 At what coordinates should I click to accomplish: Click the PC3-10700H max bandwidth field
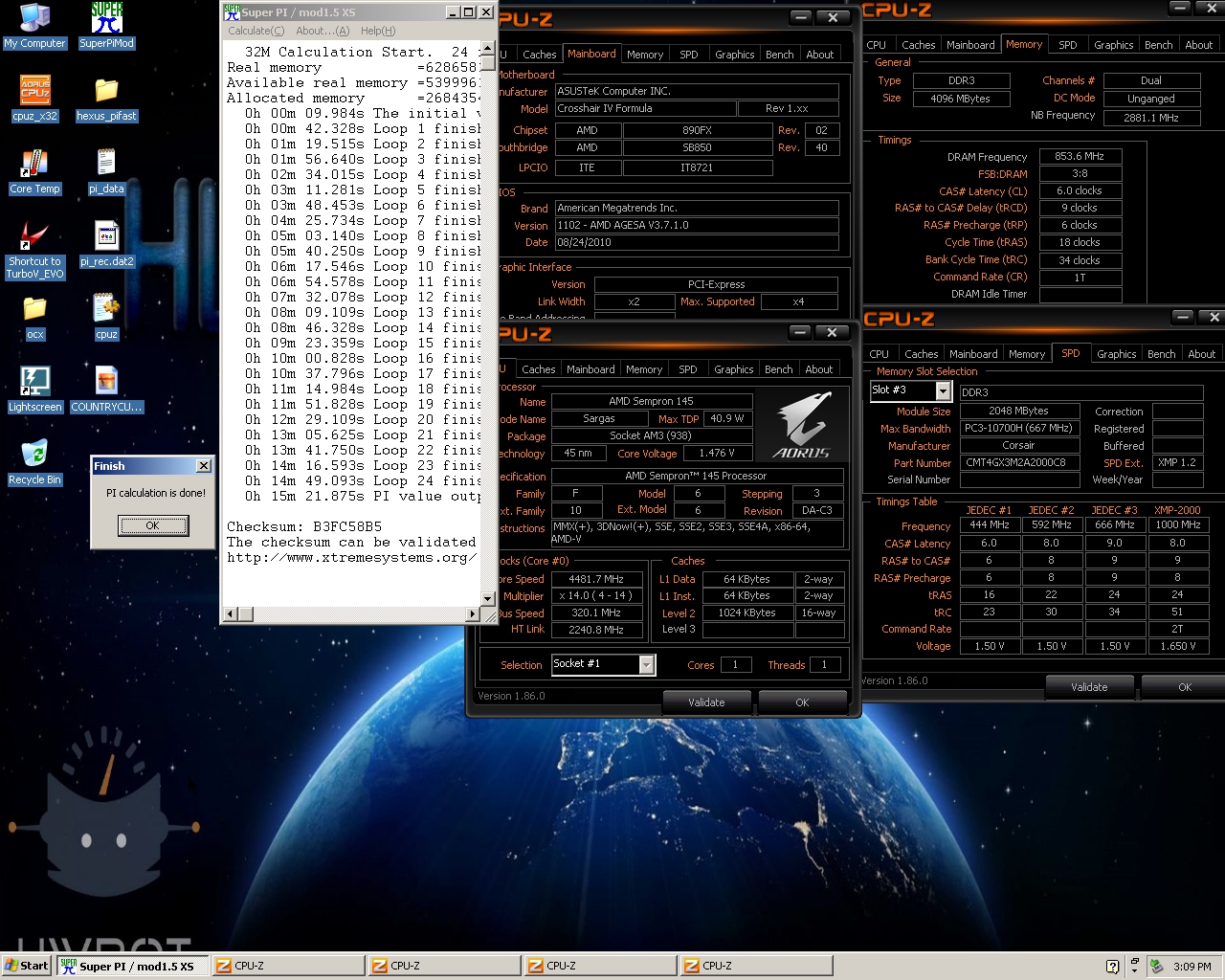point(1018,429)
